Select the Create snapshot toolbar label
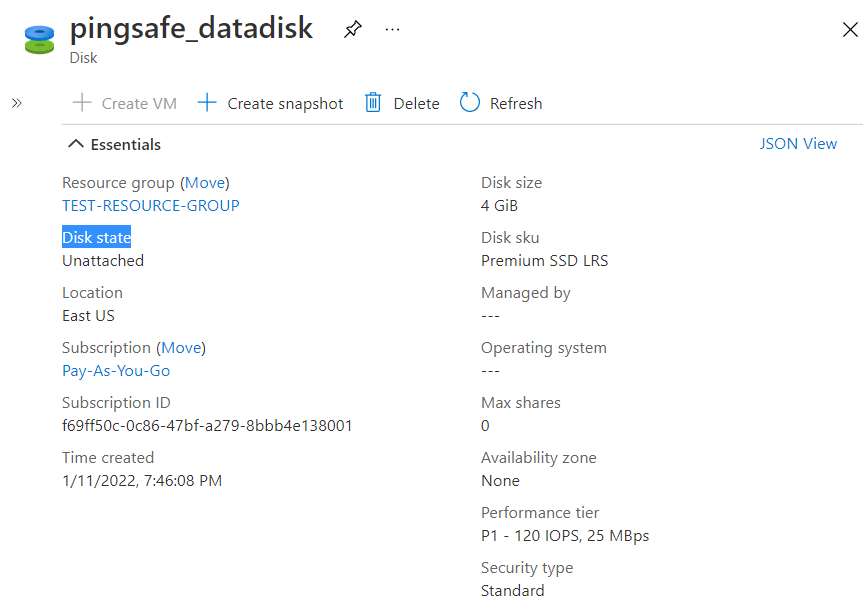863x605 pixels. 285,104
